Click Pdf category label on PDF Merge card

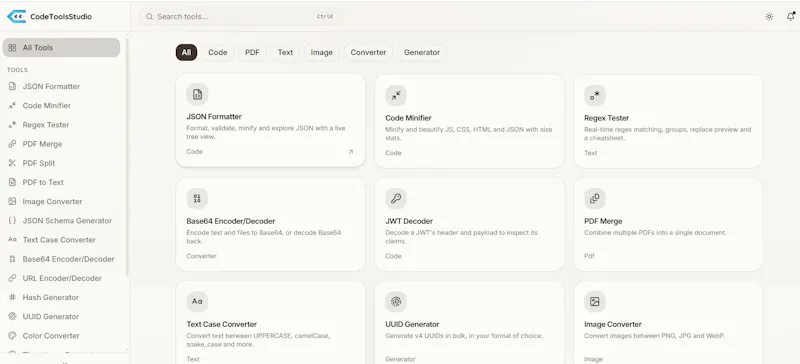589,256
